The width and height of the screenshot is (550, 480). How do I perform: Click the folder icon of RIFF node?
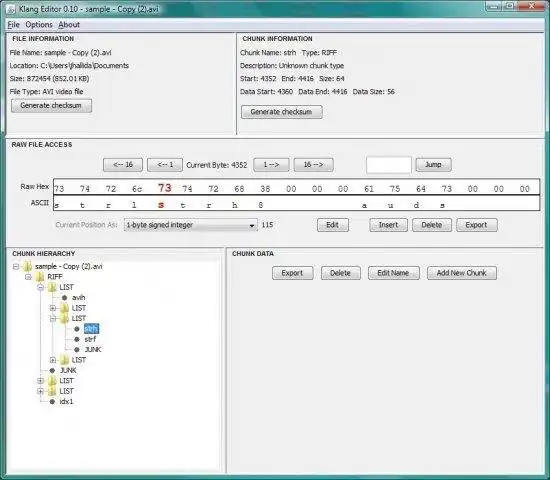point(40,277)
